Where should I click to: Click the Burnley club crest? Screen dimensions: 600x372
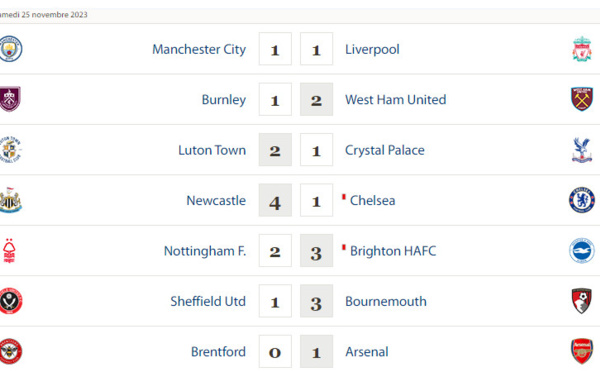pos(10,99)
